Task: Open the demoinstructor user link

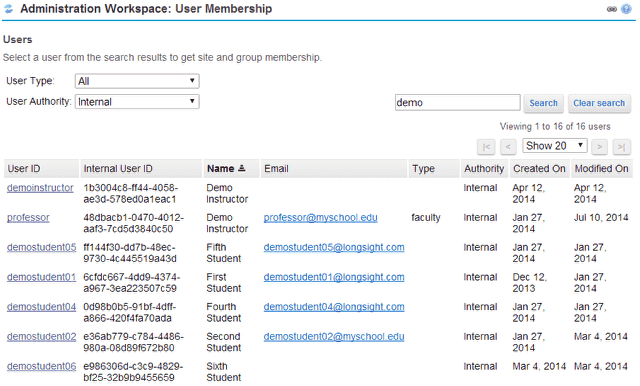Action: point(40,188)
